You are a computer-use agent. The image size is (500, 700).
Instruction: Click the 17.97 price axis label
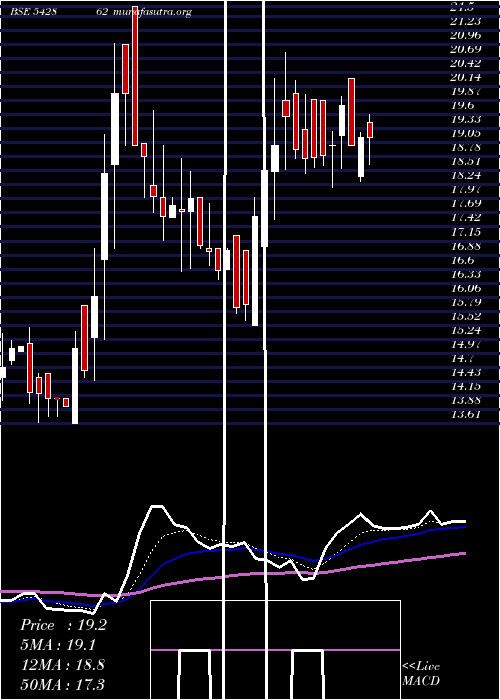(x=466, y=189)
